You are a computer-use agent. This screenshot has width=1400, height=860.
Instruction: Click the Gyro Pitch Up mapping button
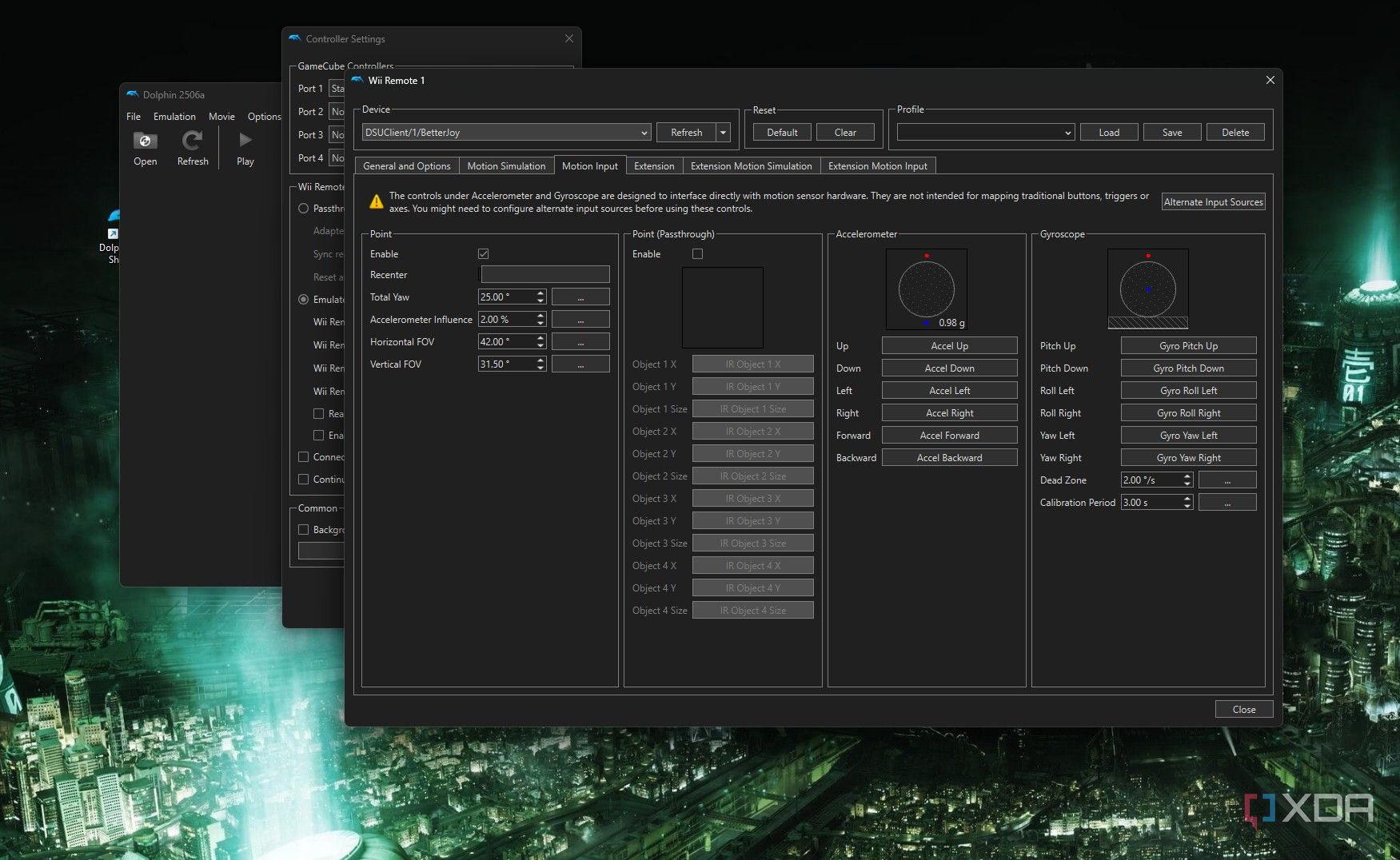click(1188, 346)
